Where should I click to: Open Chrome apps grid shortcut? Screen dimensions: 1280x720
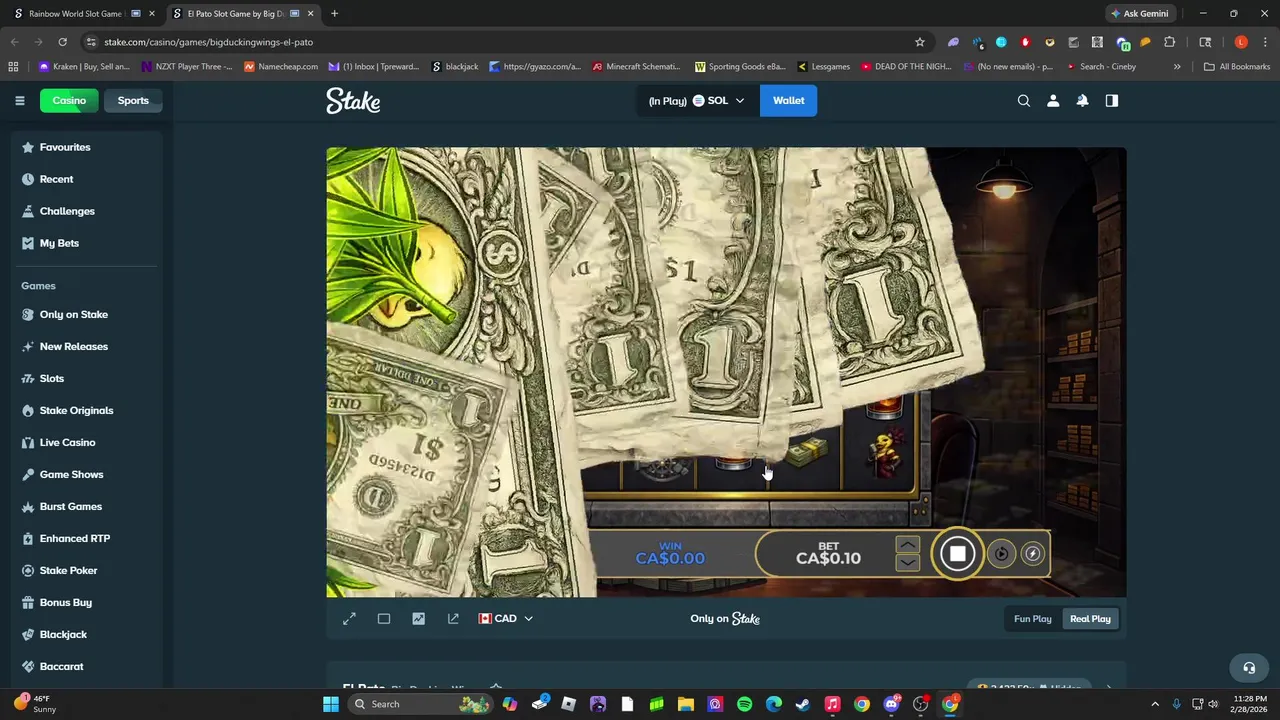tap(13, 67)
